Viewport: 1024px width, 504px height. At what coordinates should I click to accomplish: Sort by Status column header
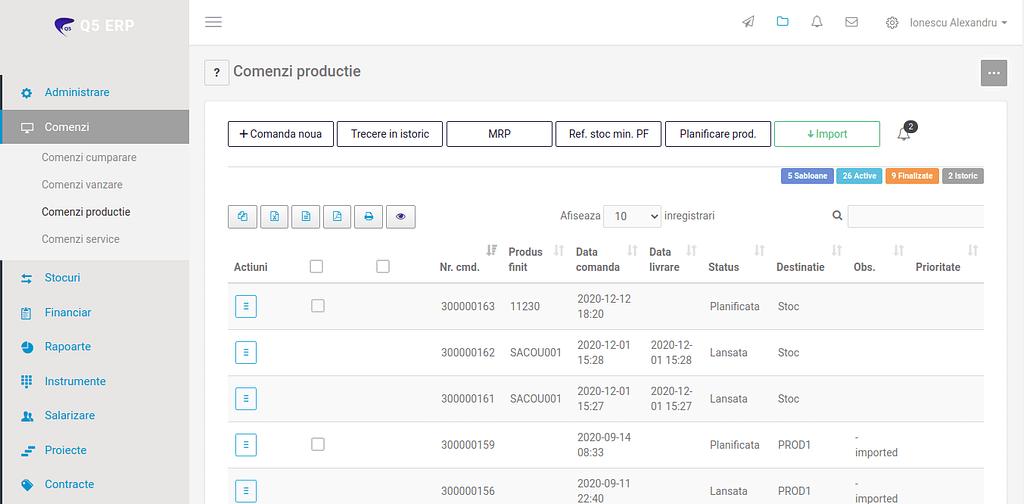point(736,259)
